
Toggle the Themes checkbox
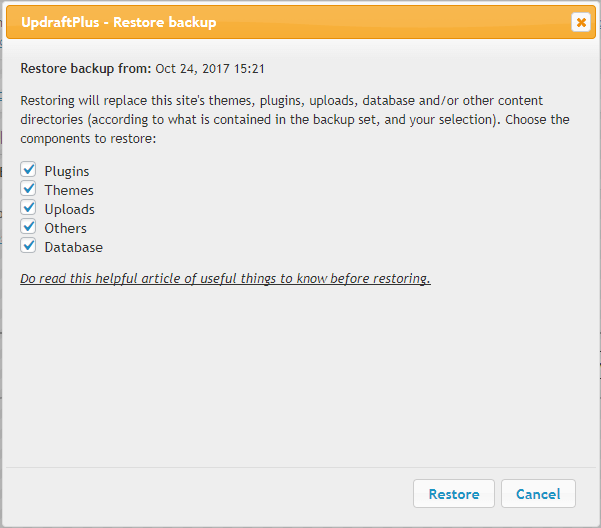pyautogui.click(x=28, y=189)
